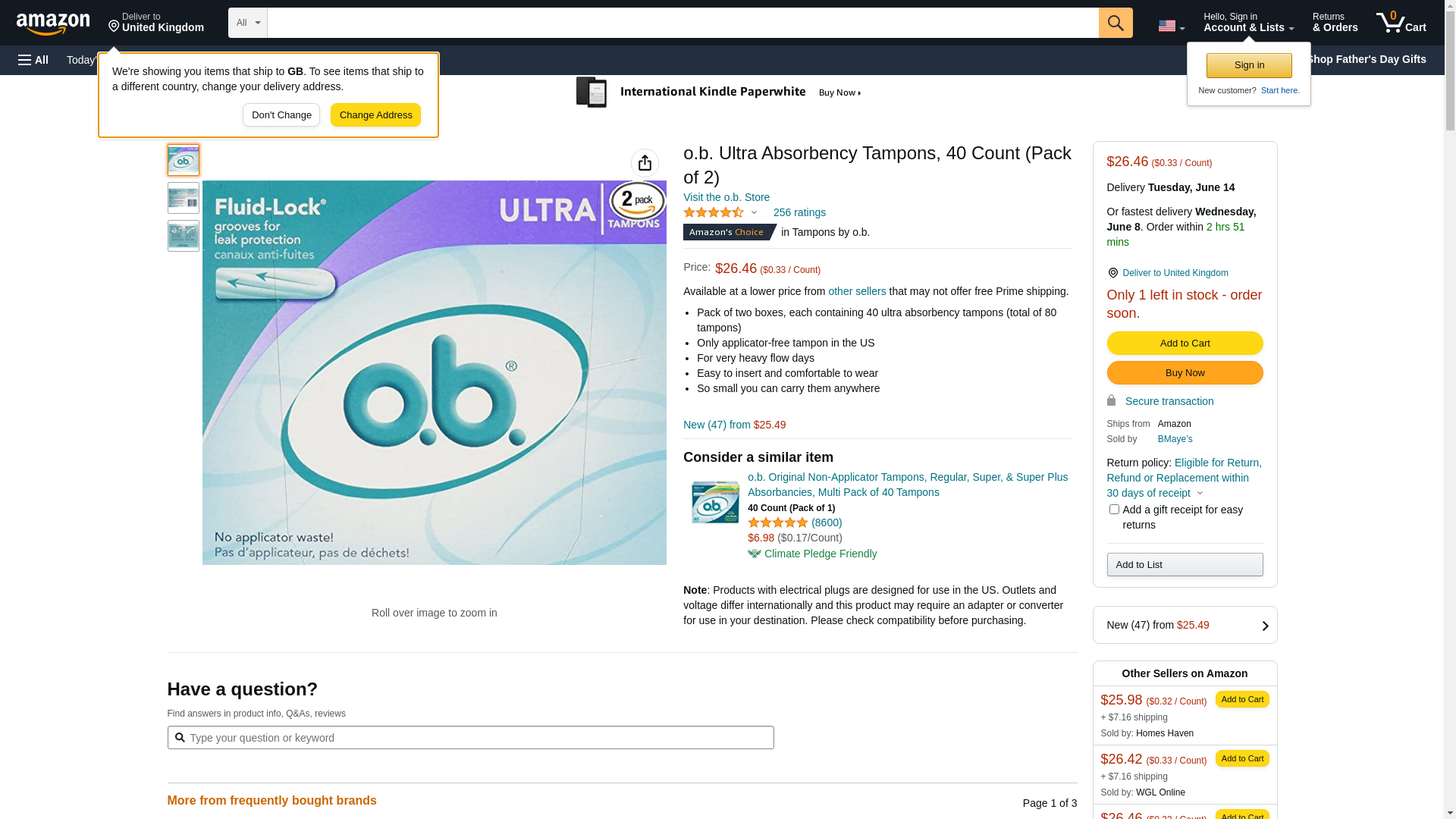1456x819 pixels.
Task: Open the search category All dropdown
Action: (x=248, y=23)
